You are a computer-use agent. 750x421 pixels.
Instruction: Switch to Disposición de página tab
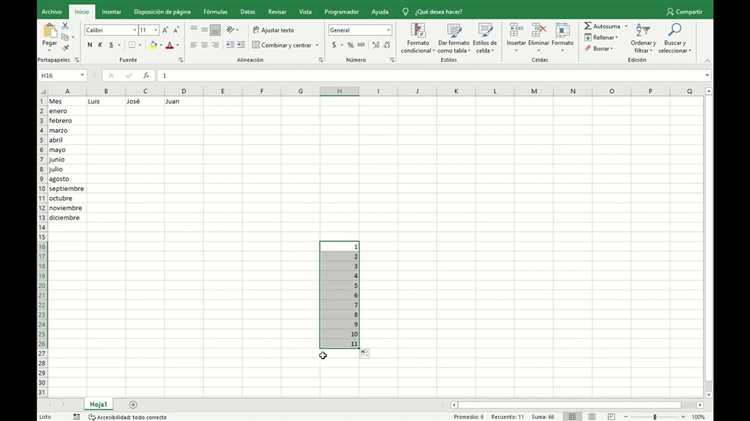tap(162, 11)
